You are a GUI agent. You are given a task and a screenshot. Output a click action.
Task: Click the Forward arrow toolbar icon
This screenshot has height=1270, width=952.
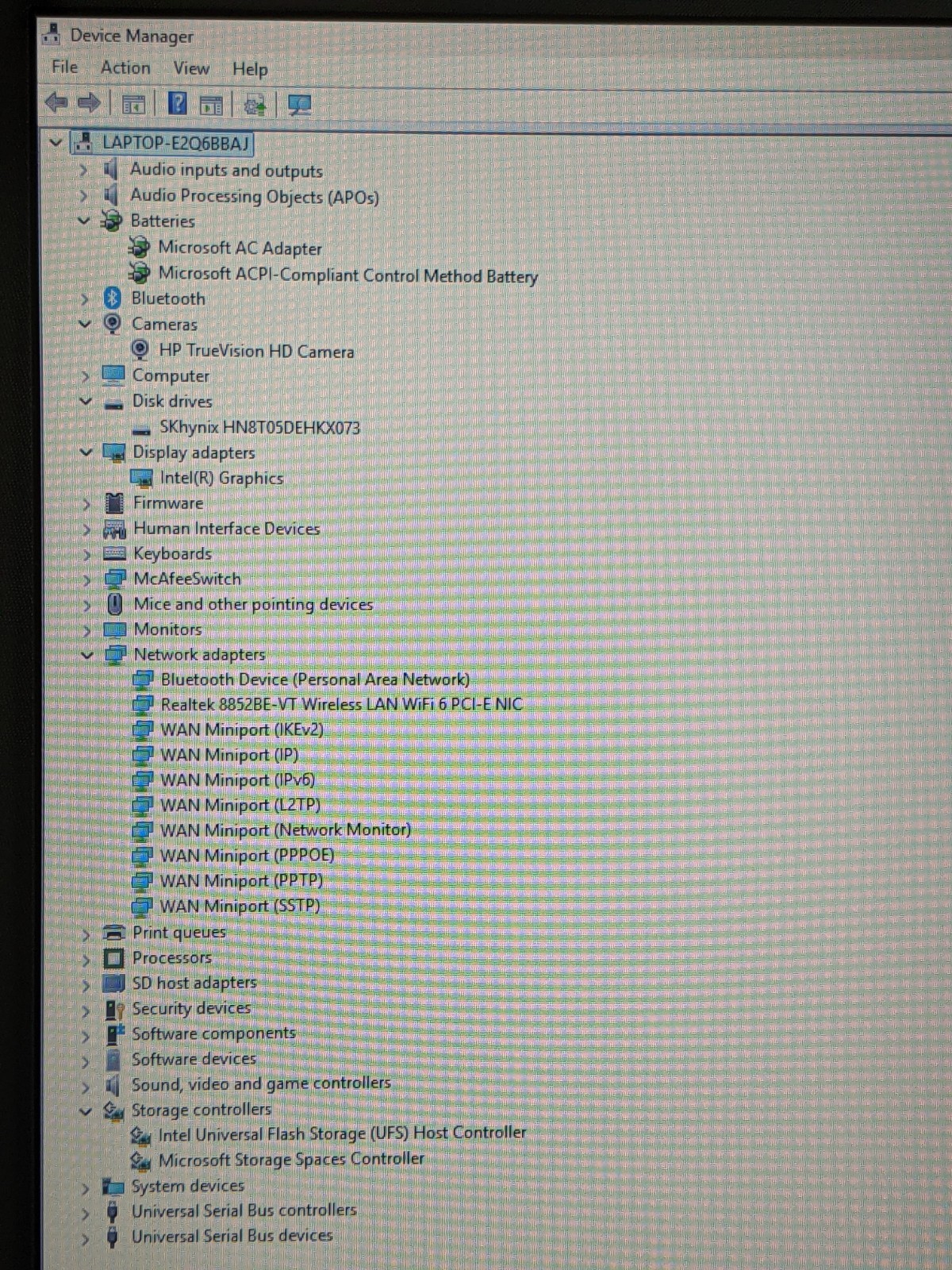tap(89, 103)
